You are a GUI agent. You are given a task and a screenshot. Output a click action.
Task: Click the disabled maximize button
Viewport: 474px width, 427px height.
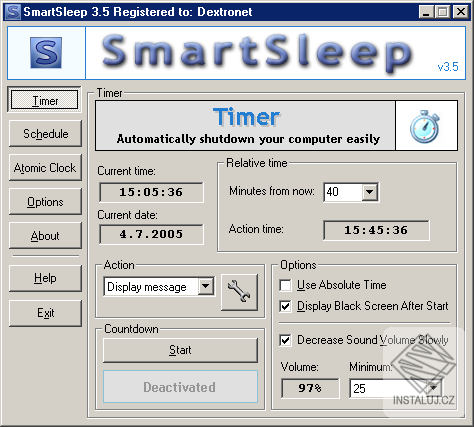point(442,12)
